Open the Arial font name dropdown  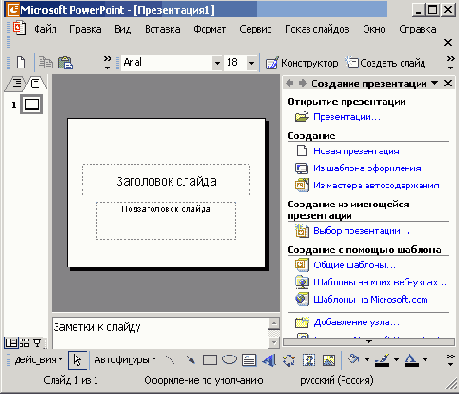(x=217, y=63)
